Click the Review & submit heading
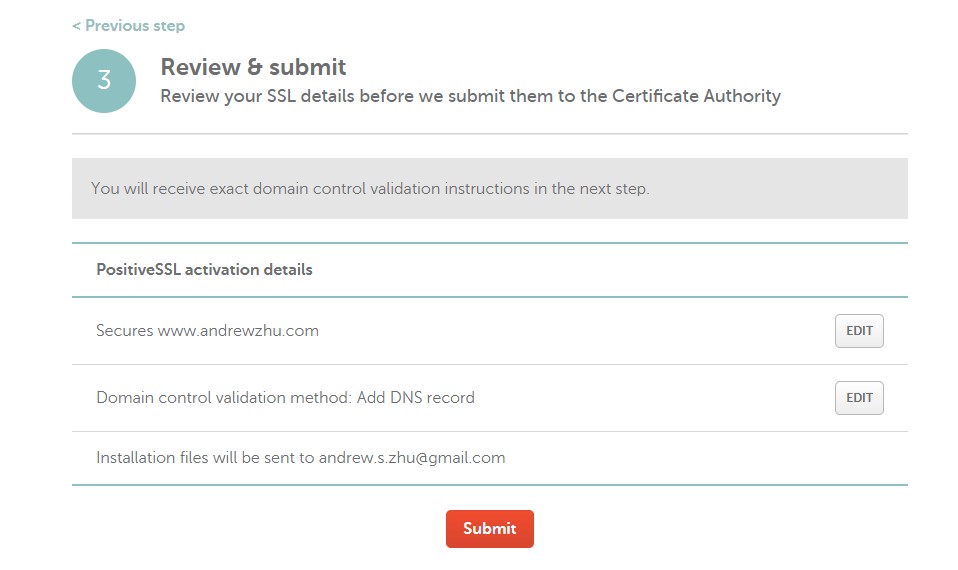 pos(253,67)
